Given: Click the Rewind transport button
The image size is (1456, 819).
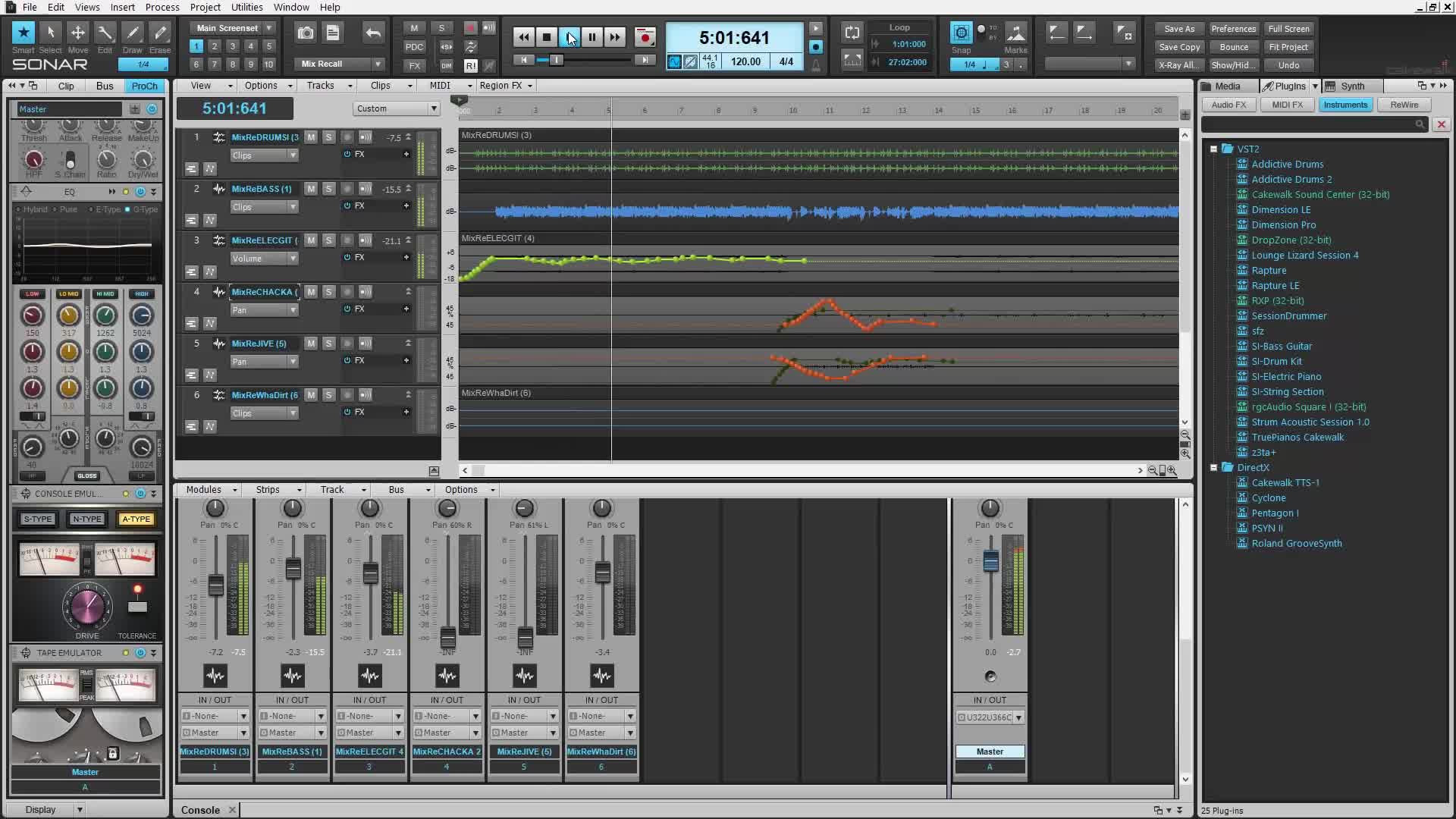Looking at the screenshot, I should click(523, 36).
